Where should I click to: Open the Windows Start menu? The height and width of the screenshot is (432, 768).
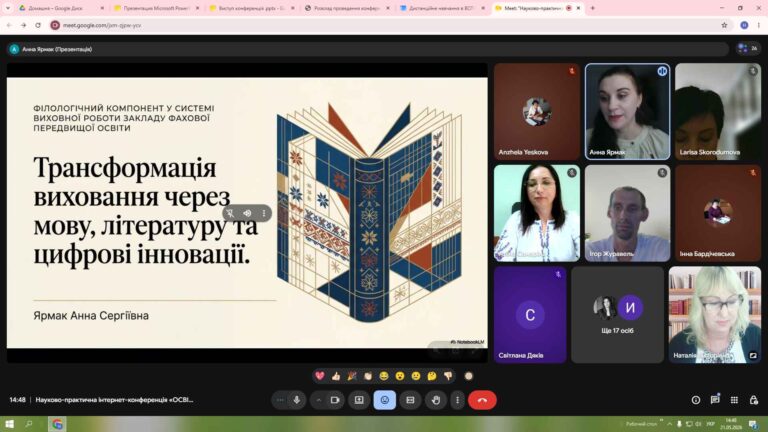[9, 424]
